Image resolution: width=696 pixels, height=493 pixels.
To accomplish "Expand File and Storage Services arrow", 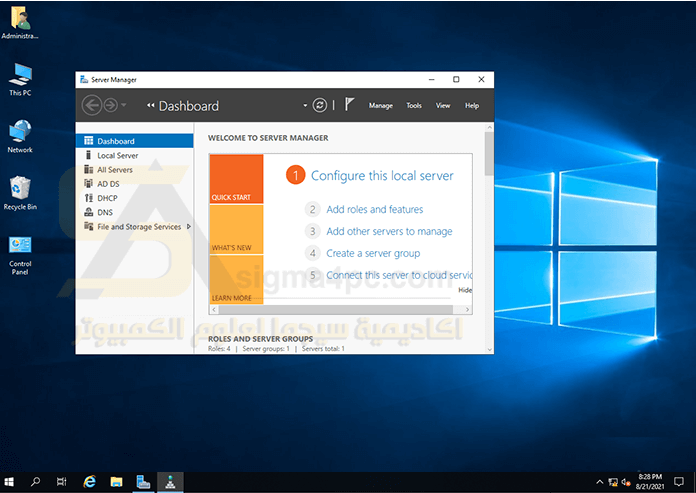I will click(189, 227).
